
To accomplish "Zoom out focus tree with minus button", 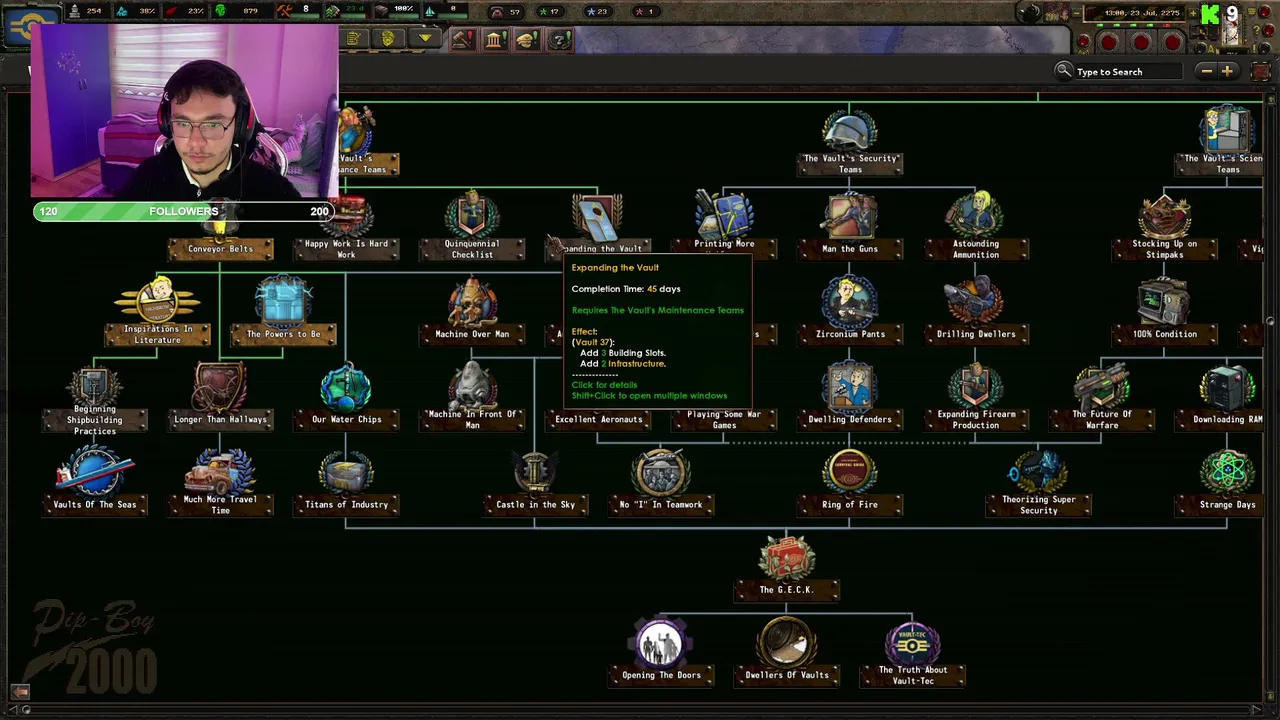I will 1207,71.
